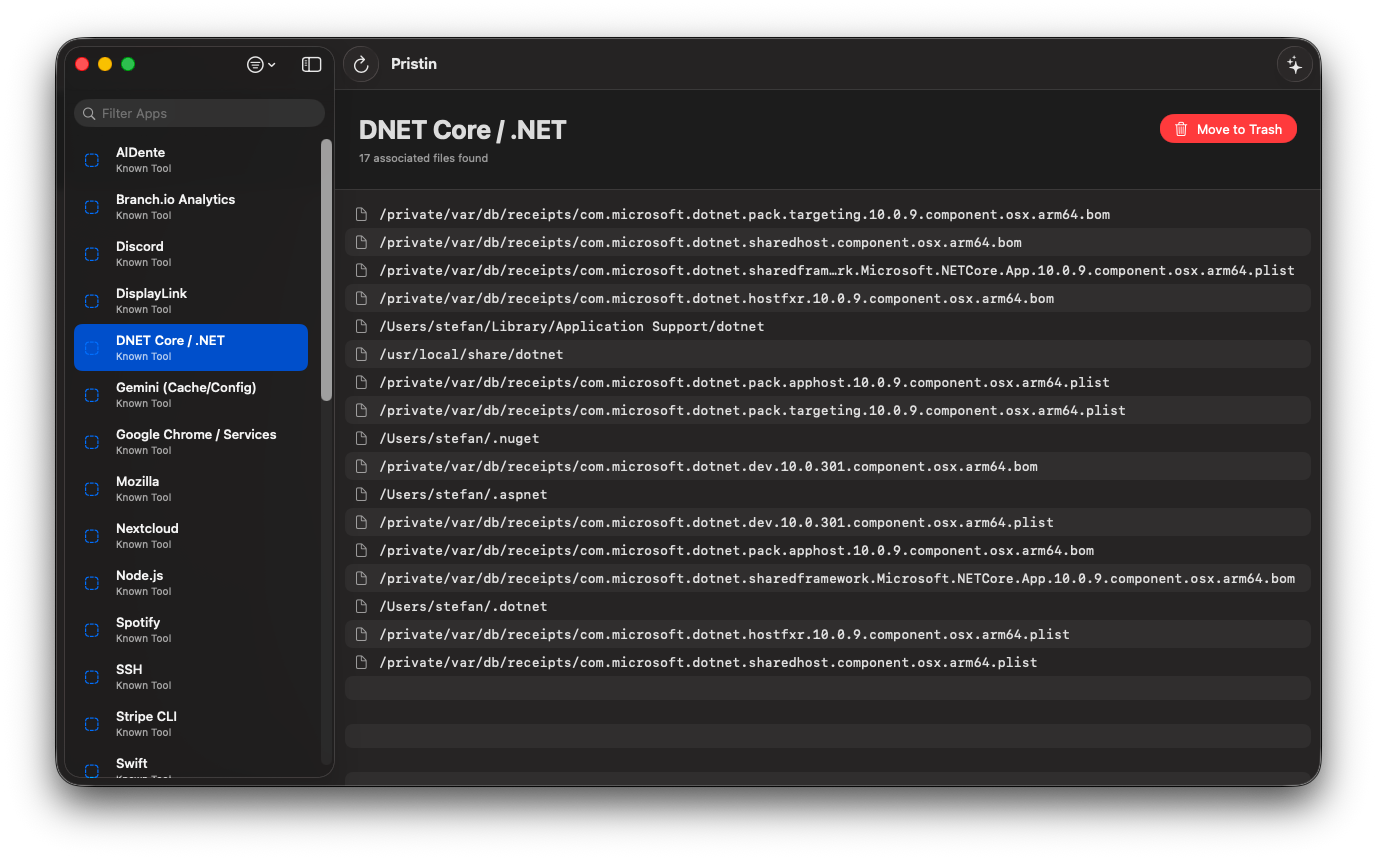Select the hostfxr.10.0.9 .bom path
Viewport: 1377px width, 860px height.
tap(716, 298)
